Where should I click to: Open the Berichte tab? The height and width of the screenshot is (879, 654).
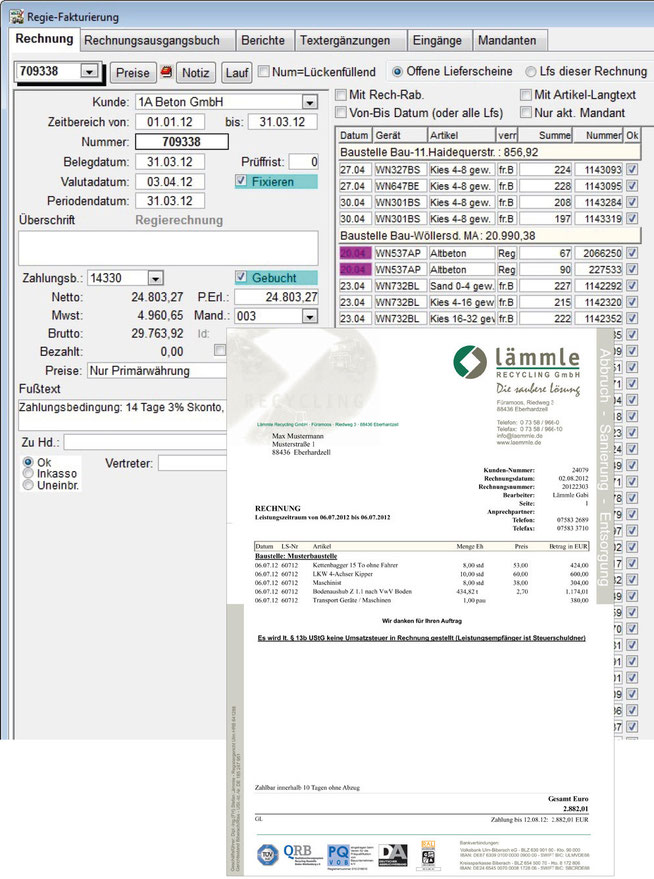tap(263, 40)
